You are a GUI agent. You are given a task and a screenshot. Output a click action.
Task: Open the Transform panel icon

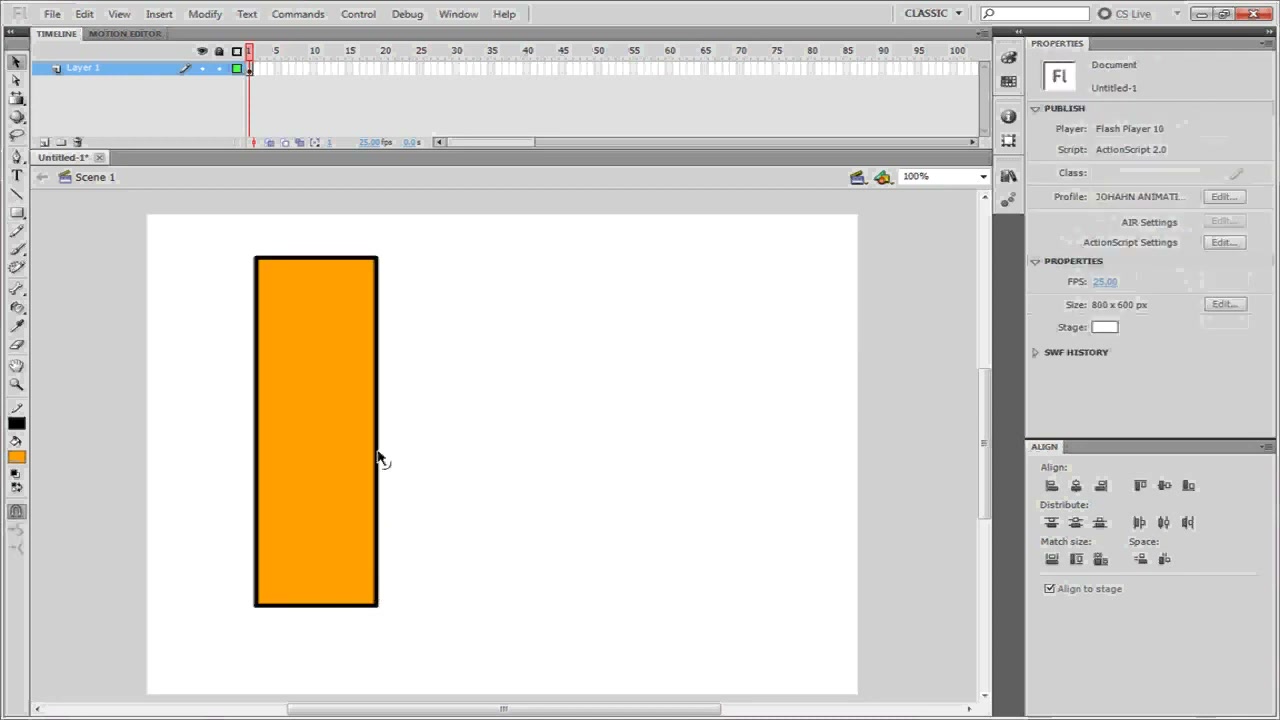pos(1008,141)
